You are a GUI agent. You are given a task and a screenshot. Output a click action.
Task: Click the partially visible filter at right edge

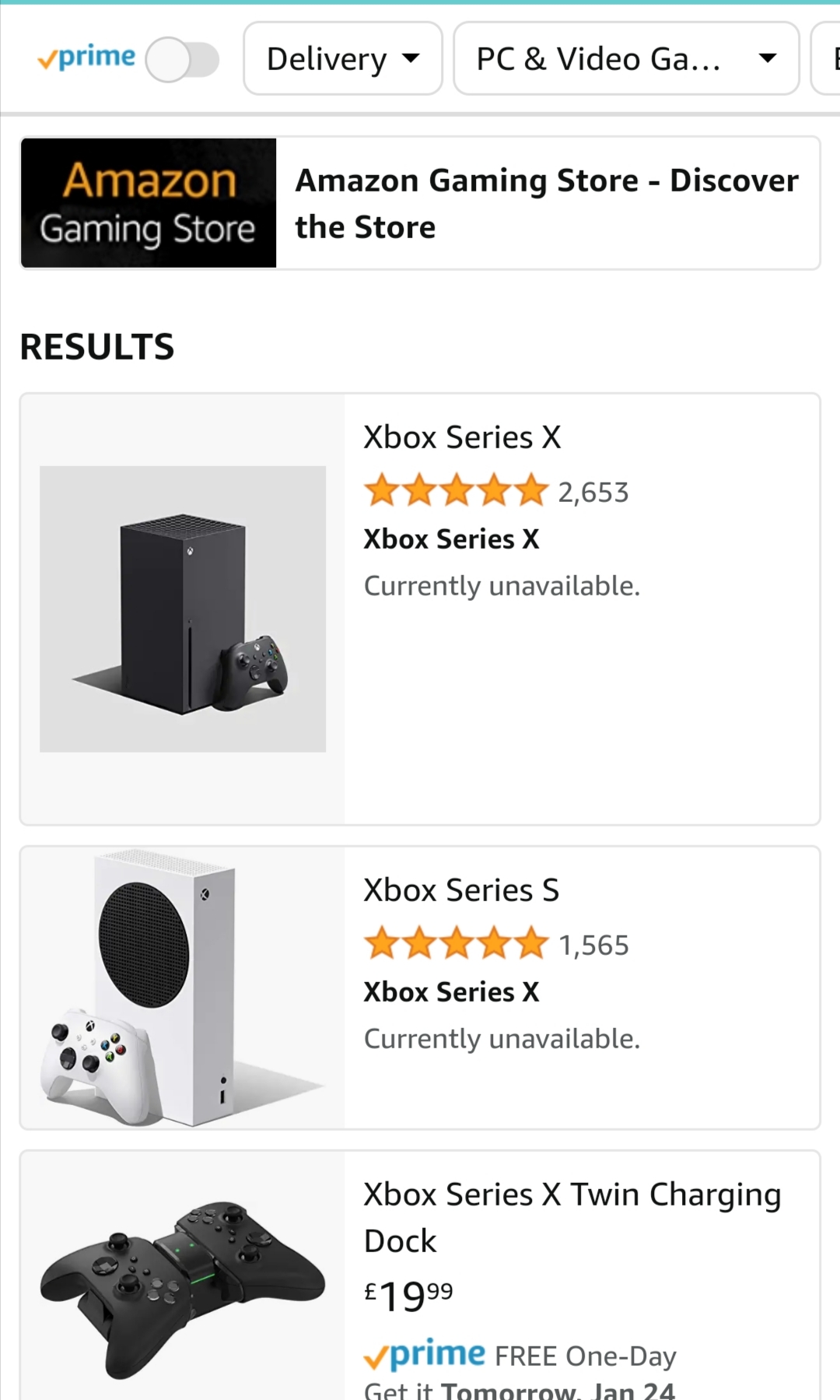pyautogui.click(x=828, y=59)
